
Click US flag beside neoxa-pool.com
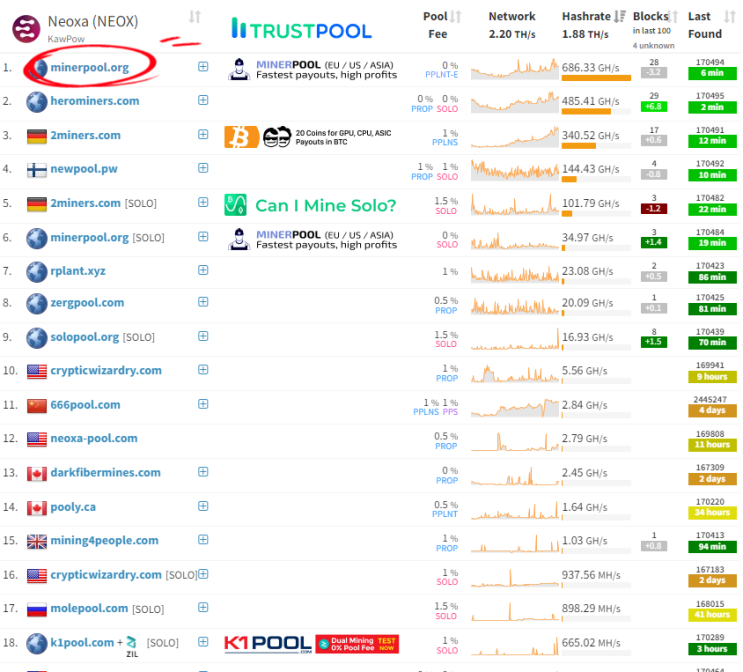pyautogui.click(x=36, y=439)
